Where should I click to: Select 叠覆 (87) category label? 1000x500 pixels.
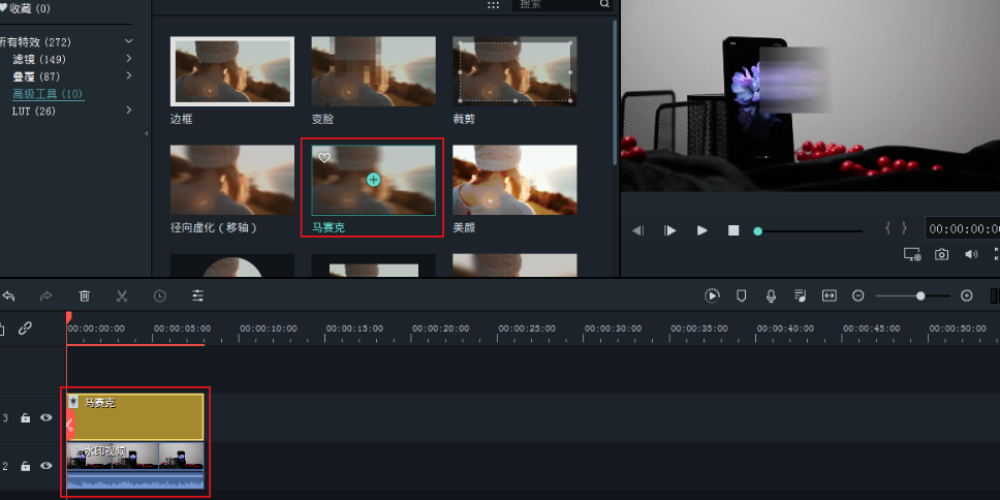(36, 77)
